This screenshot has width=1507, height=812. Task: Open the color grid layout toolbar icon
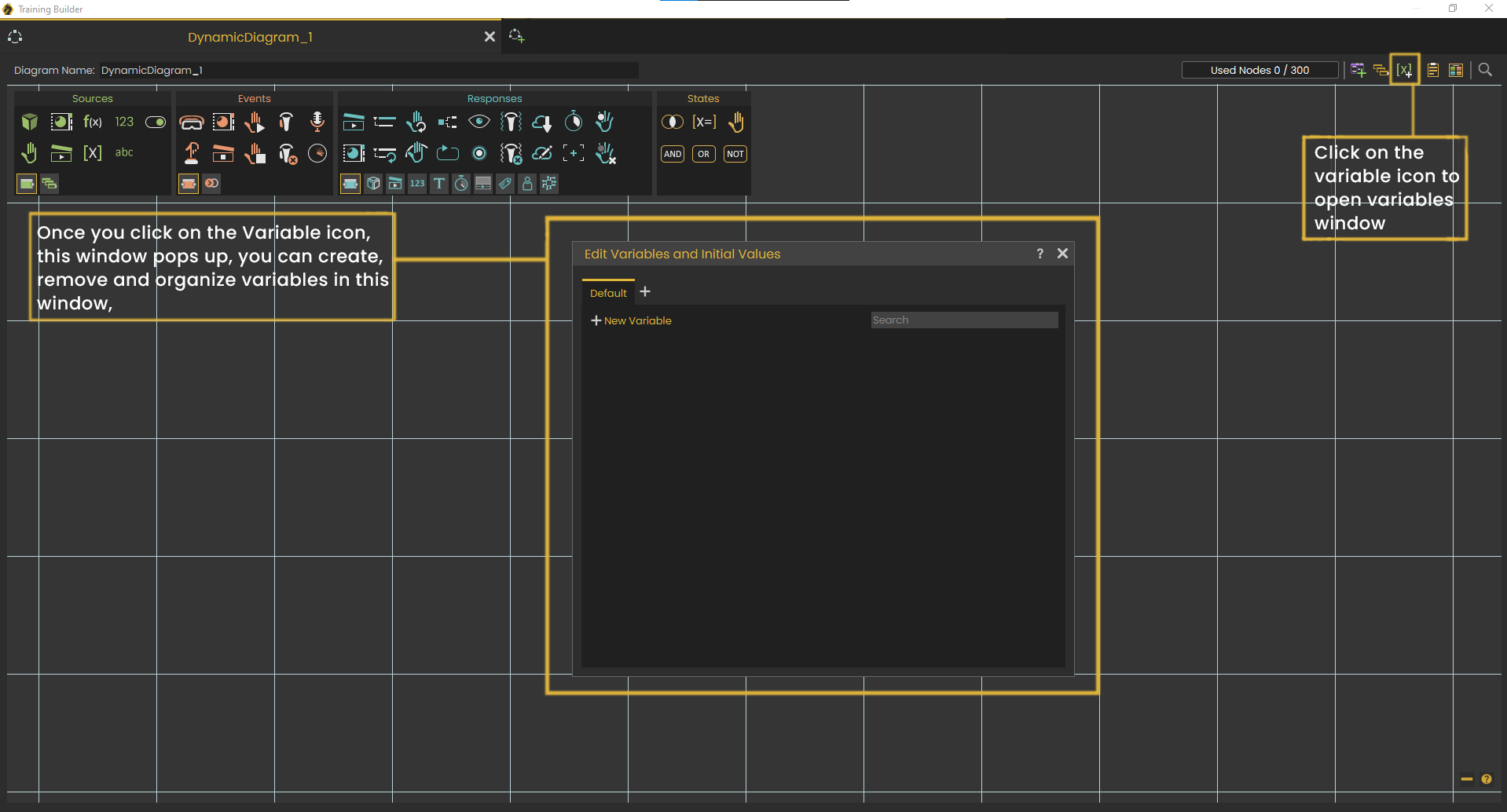pos(1456,70)
